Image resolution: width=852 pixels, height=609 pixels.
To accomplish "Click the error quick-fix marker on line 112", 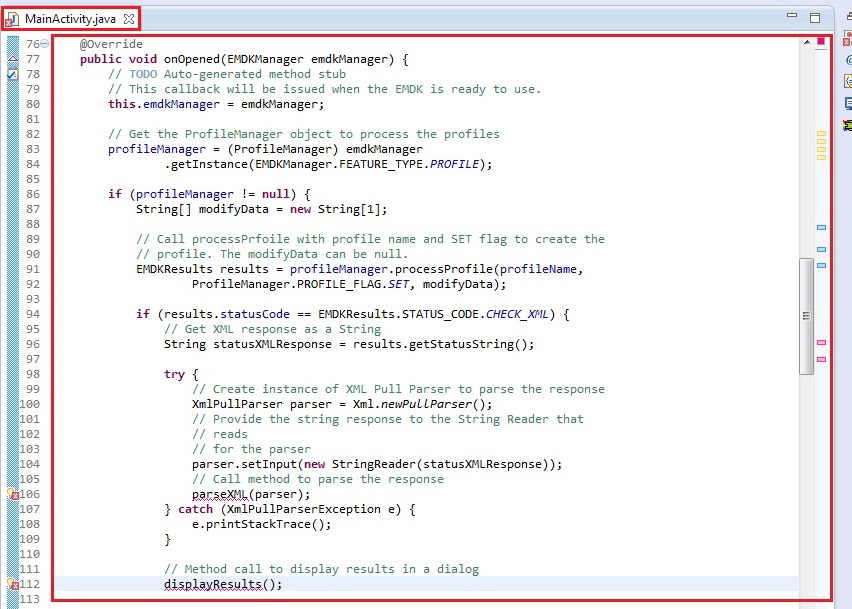I will pos(13,584).
